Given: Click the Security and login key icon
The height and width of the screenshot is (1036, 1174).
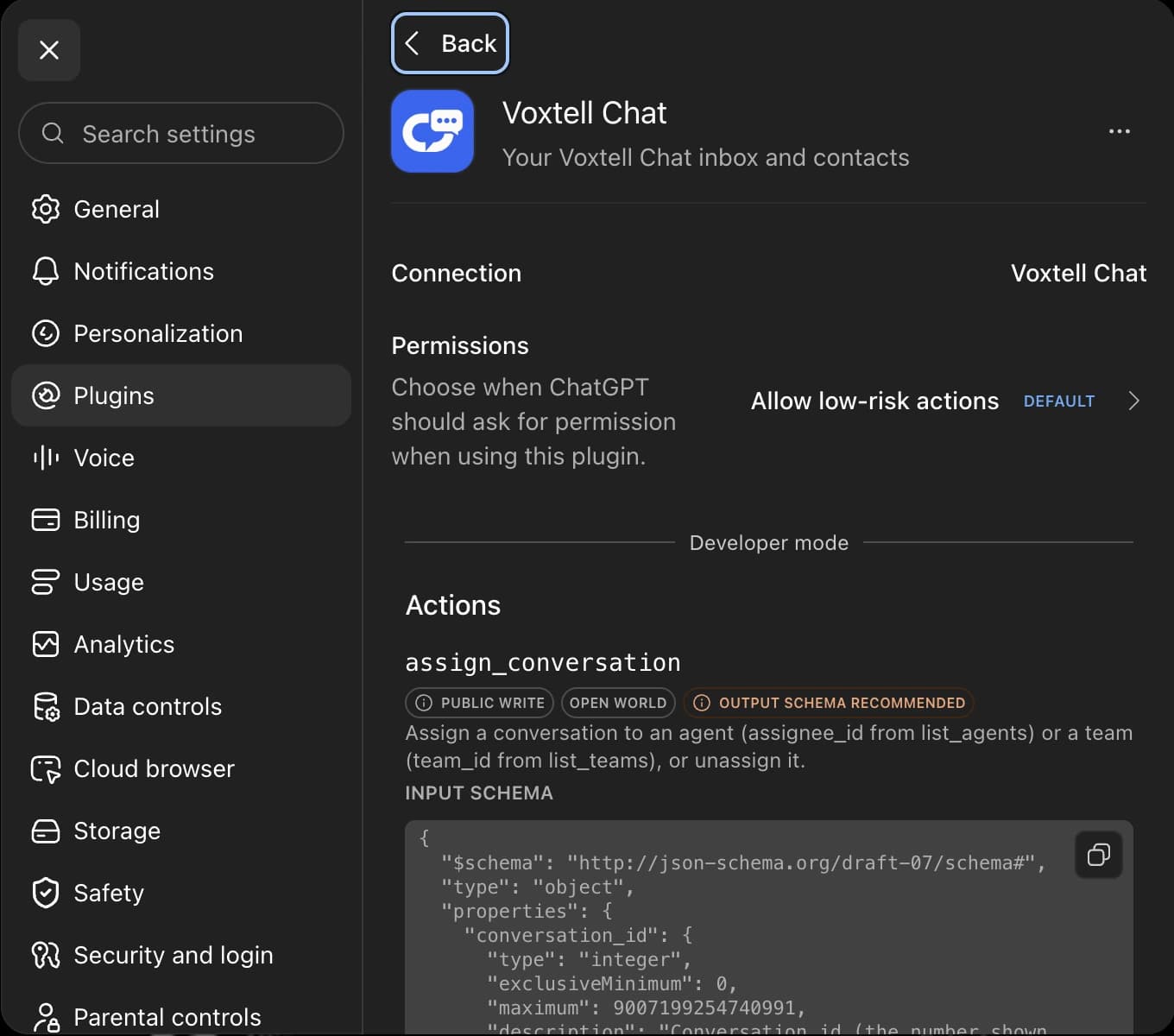Looking at the screenshot, I should click(46, 955).
